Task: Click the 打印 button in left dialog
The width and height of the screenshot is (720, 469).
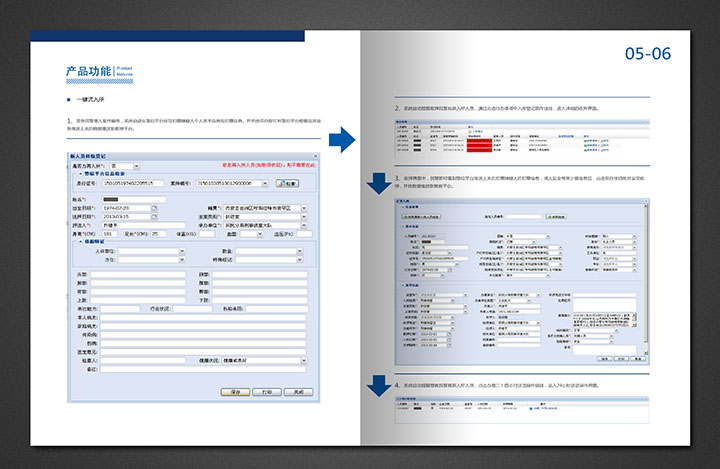Action: tap(268, 392)
